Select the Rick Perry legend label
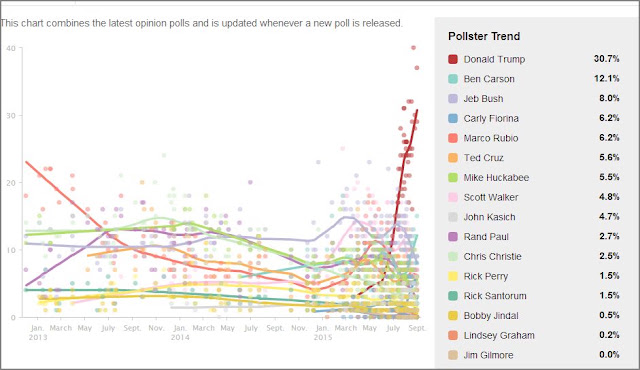Image resolution: width=640 pixels, height=370 pixels. (486, 276)
